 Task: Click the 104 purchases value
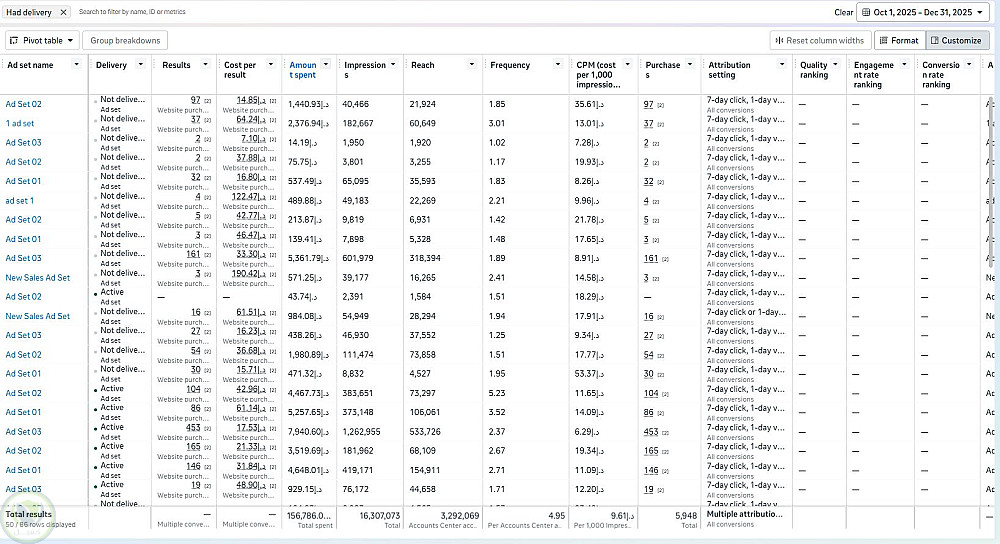click(651, 393)
